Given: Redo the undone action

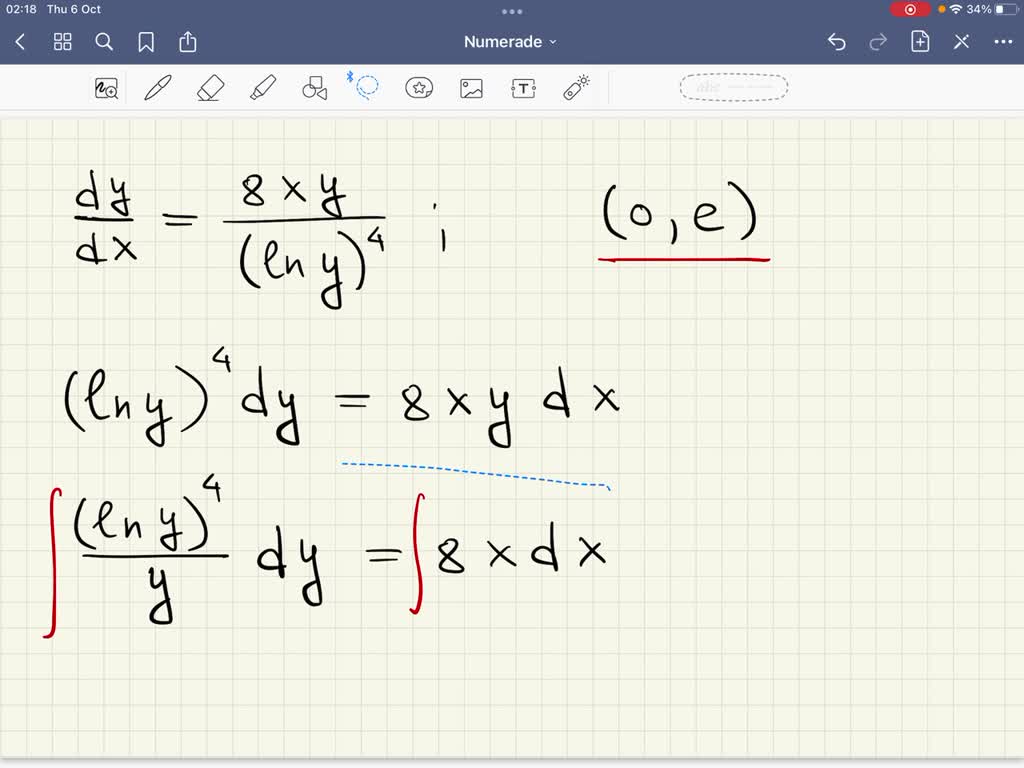Looking at the screenshot, I should (878, 42).
